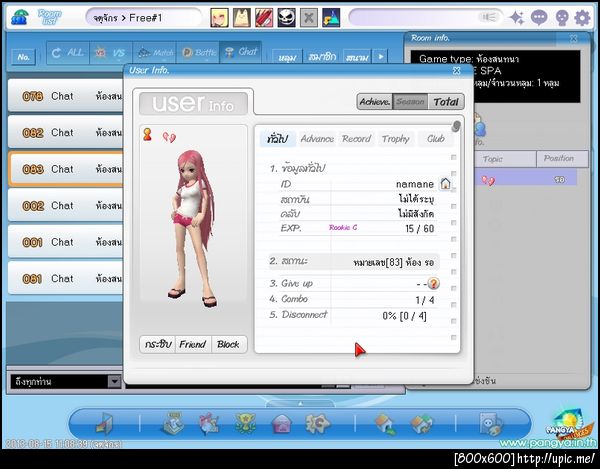600x469 pixels.
Task: Click the locker safe icon in bottom bar
Action: [491, 424]
